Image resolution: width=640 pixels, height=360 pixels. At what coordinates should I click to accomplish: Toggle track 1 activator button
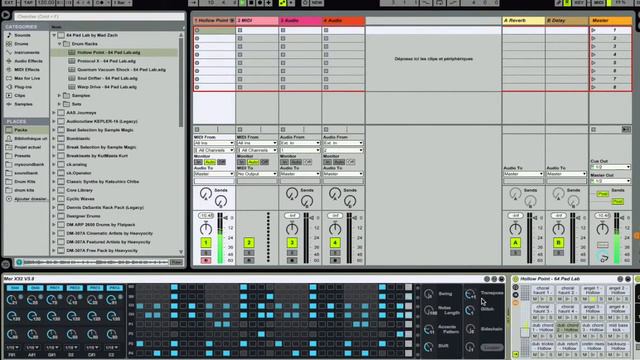pyautogui.click(x=206, y=243)
